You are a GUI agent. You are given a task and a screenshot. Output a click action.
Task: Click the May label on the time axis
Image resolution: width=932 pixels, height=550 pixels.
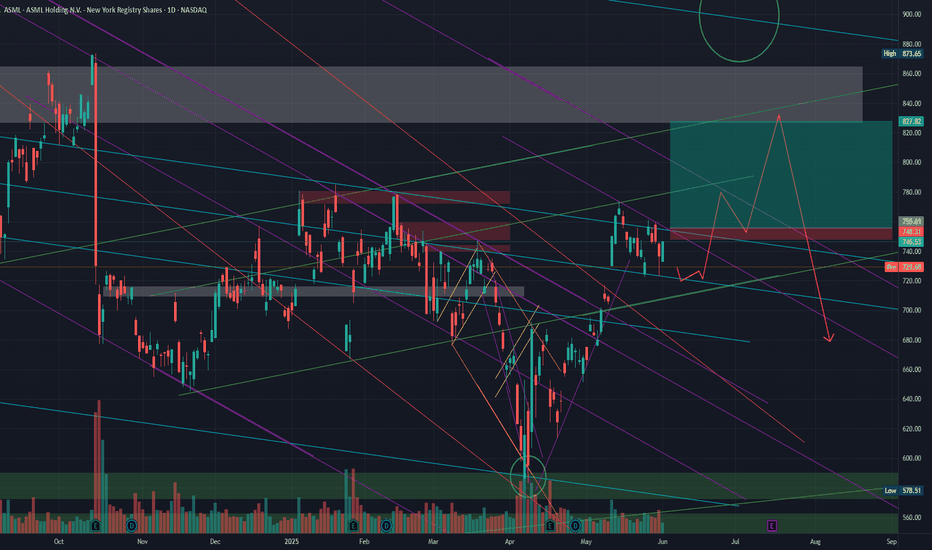coord(586,542)
